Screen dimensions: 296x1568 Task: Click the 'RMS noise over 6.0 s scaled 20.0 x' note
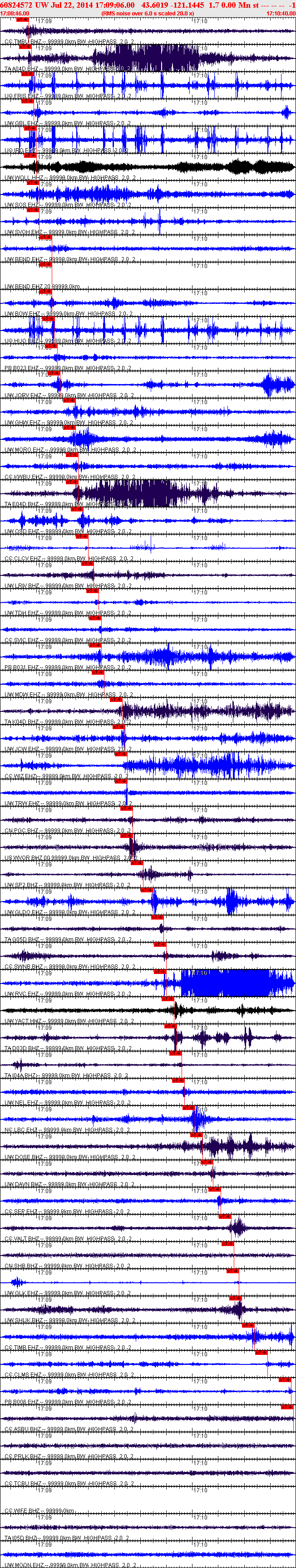tap(148, 13)
